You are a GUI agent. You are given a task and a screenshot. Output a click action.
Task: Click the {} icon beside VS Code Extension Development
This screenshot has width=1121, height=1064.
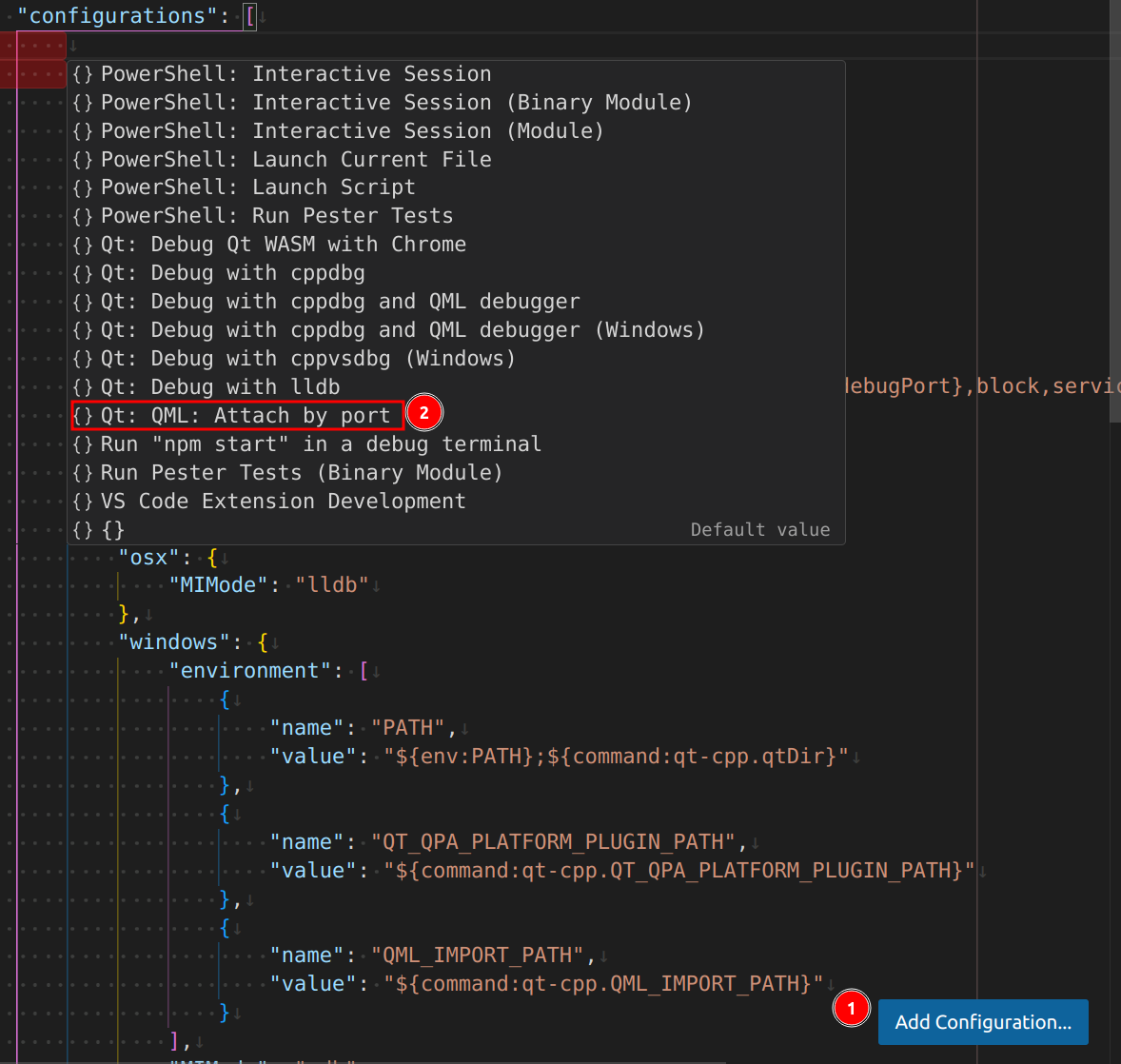[x=82, y=501]
